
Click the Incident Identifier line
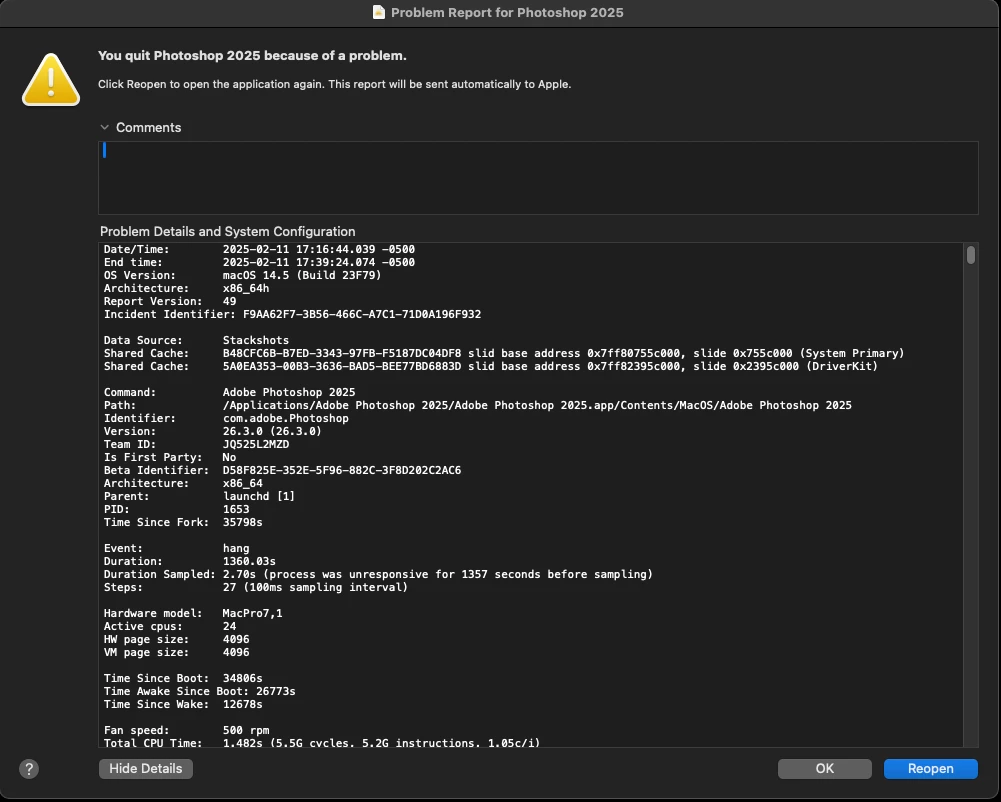coord(292,314)
